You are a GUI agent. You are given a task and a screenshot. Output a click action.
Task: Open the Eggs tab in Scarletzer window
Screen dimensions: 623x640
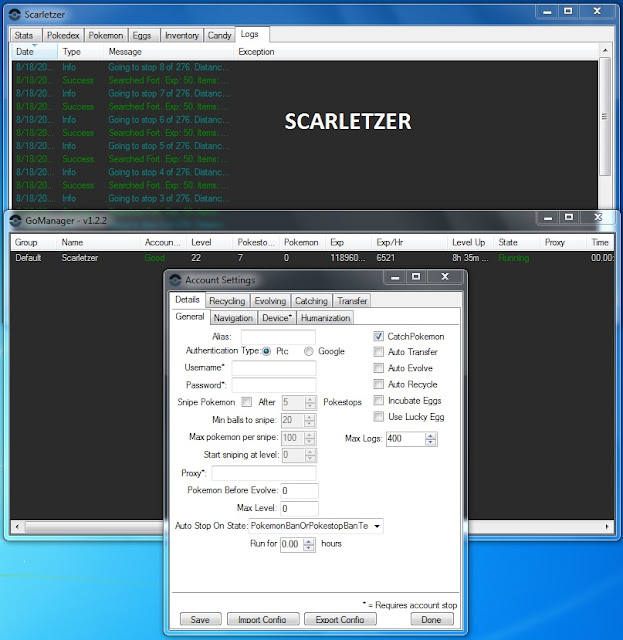pos(142,36)
